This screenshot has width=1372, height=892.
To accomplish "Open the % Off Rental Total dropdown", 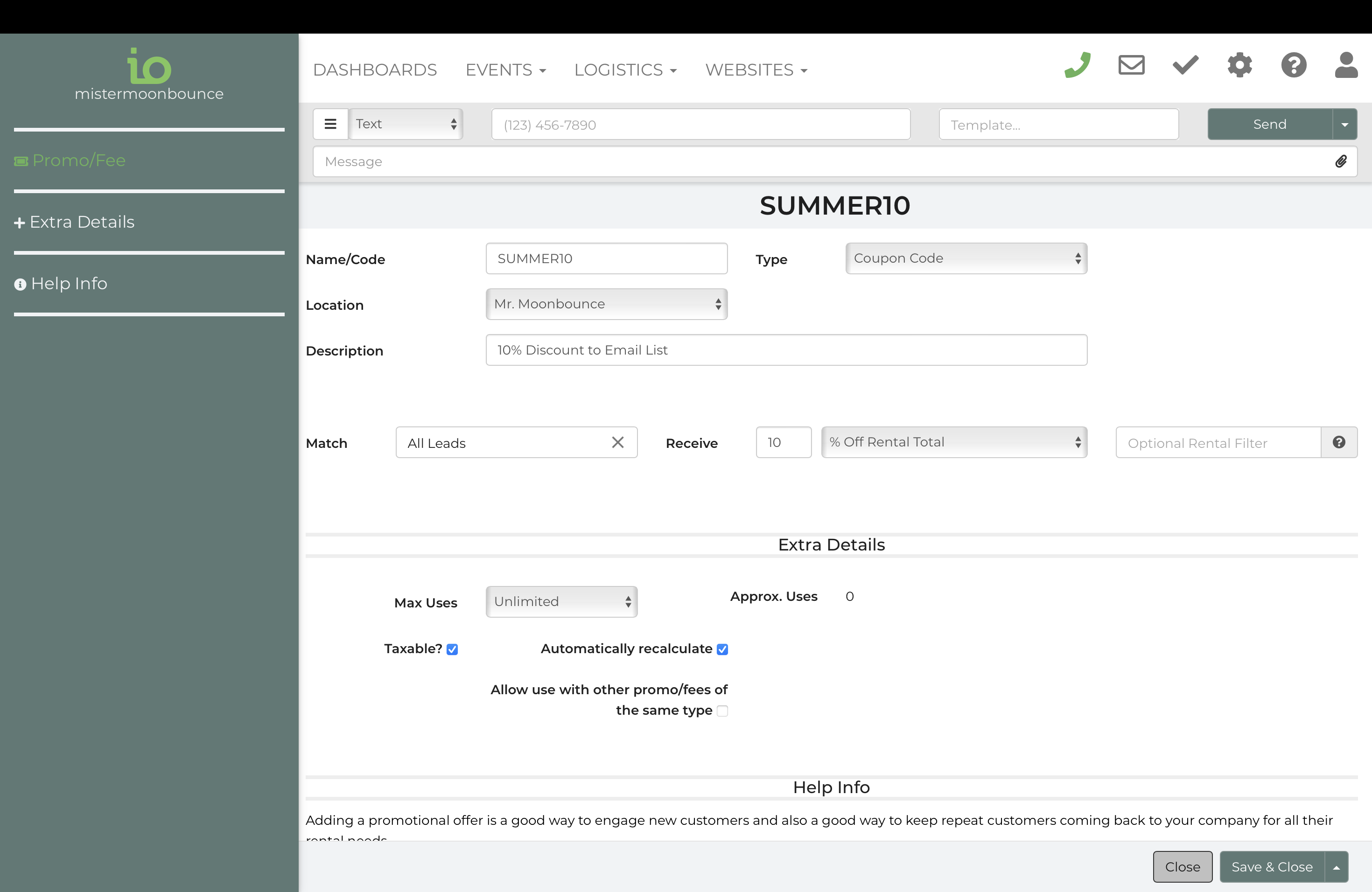I will (954, 442).
